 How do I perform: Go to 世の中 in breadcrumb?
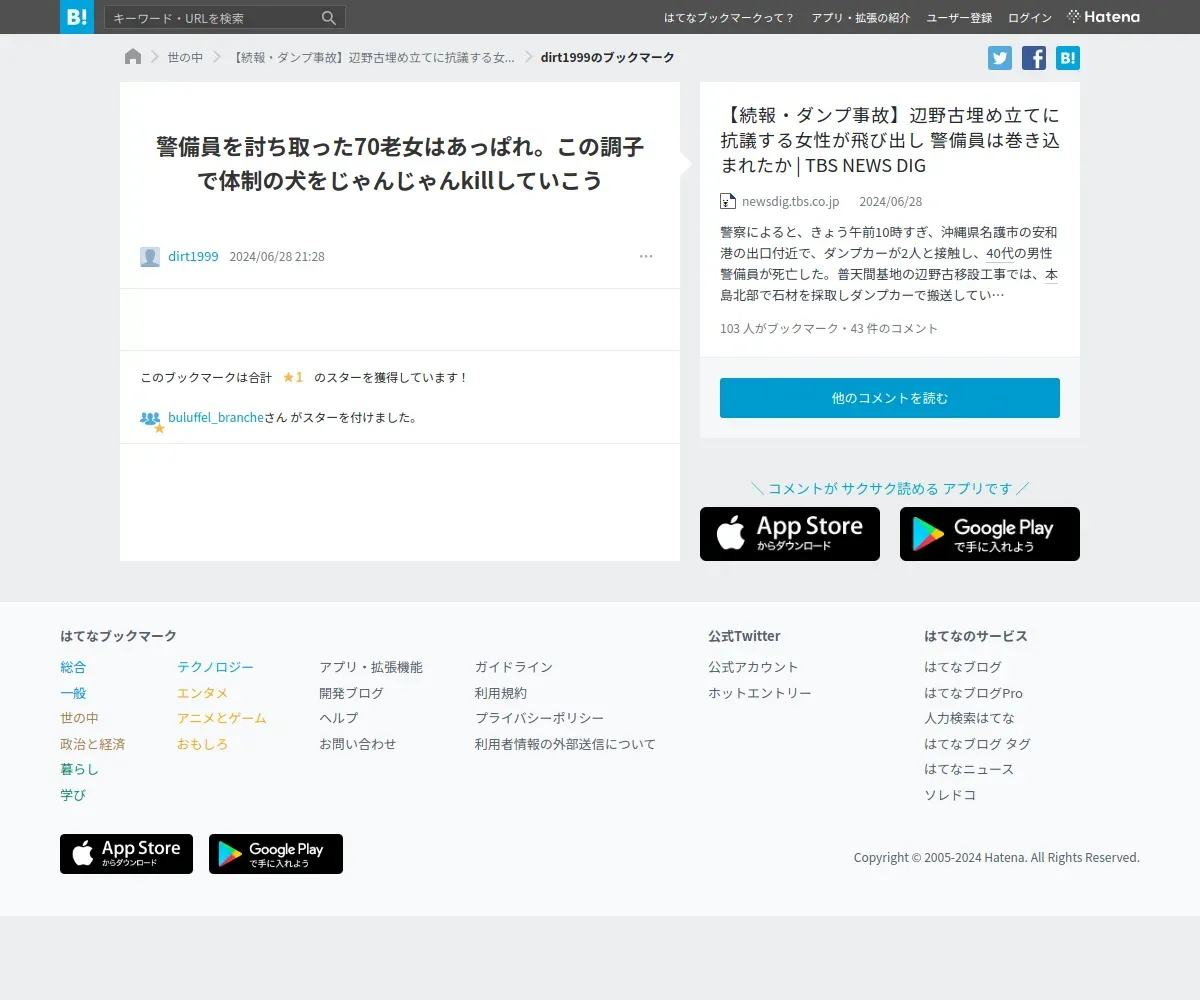[x=185, y=58]
